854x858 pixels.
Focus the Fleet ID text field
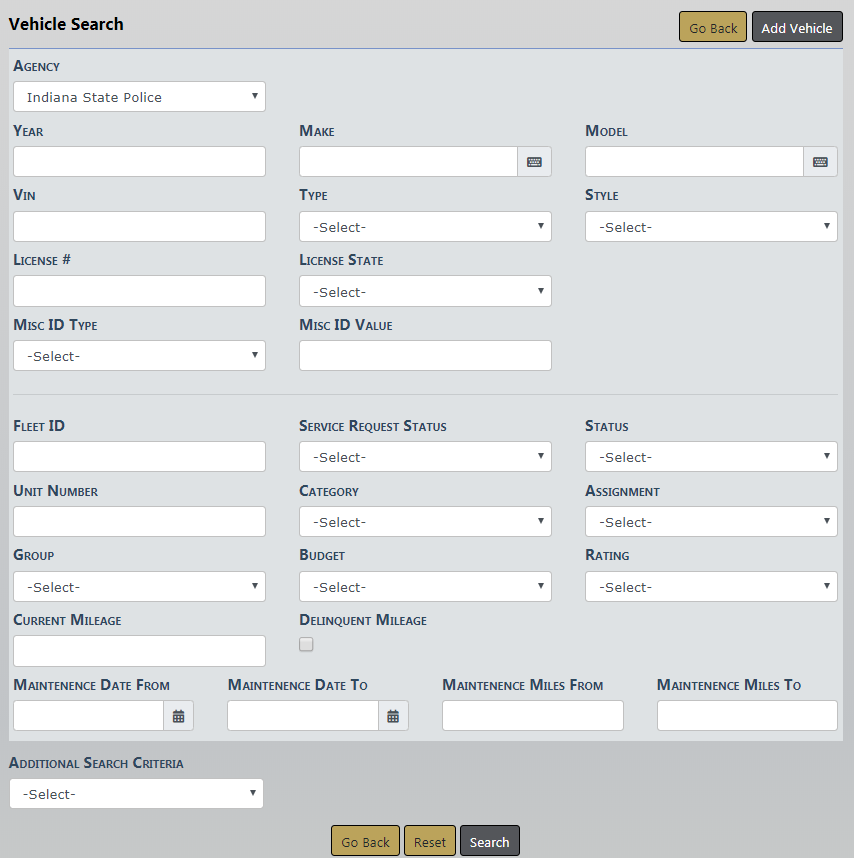139,457
